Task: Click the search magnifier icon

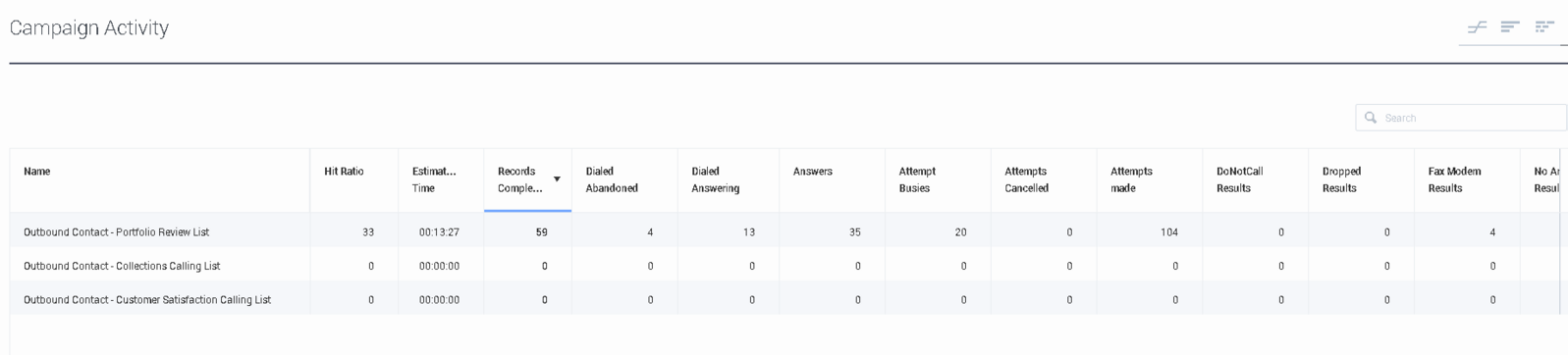Action: coord(1371,118)
